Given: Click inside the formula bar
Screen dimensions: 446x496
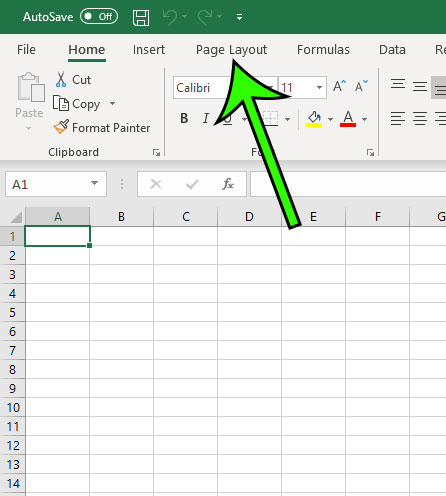Looking at the screenshot, I should (348, 184).
